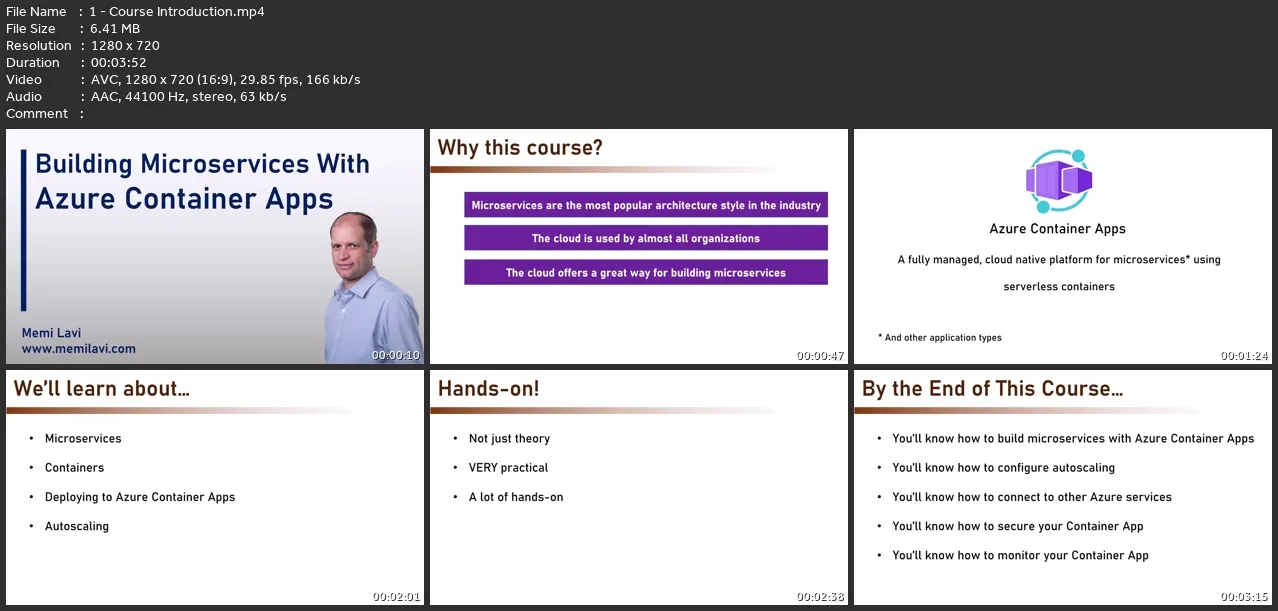Jump to the 00:00:47 timestamp
Image resolution: width=1278 pixels, height=611 pixels.
(820, 355)
